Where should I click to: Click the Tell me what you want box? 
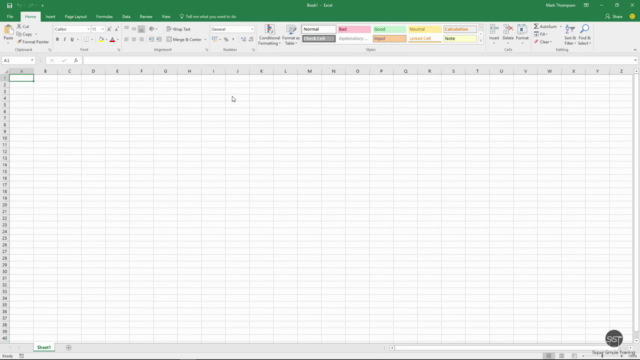208,17
